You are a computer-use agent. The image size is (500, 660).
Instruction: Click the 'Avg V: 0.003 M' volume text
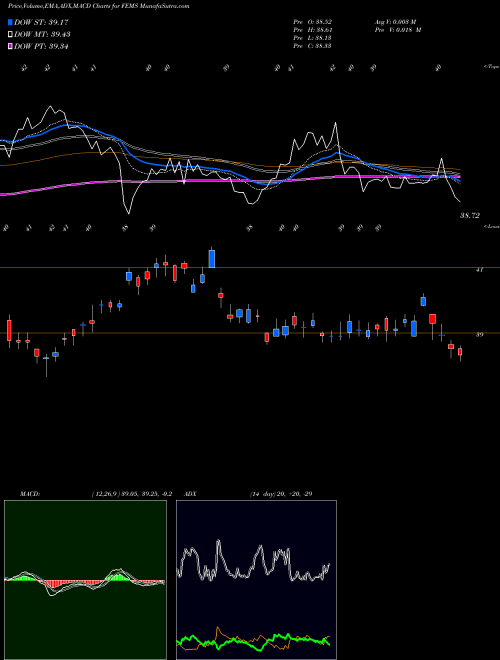[396, 21]
